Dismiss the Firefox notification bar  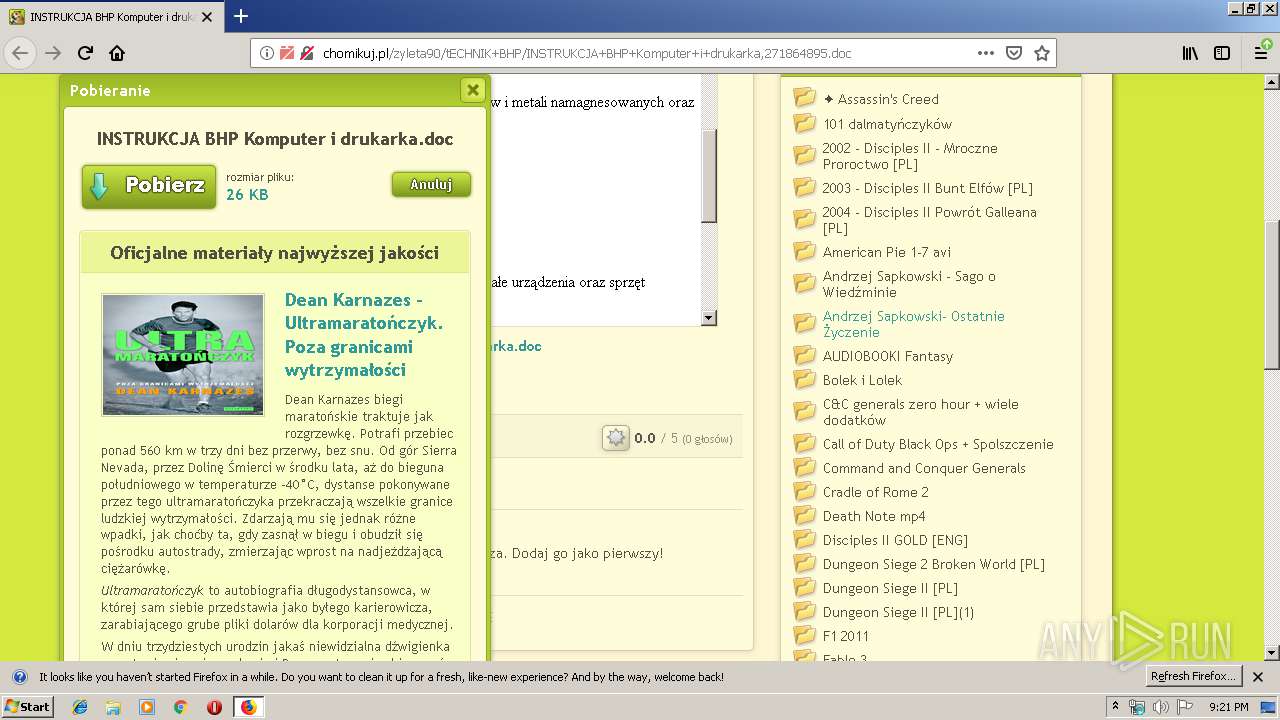(x=1258, y=676)
